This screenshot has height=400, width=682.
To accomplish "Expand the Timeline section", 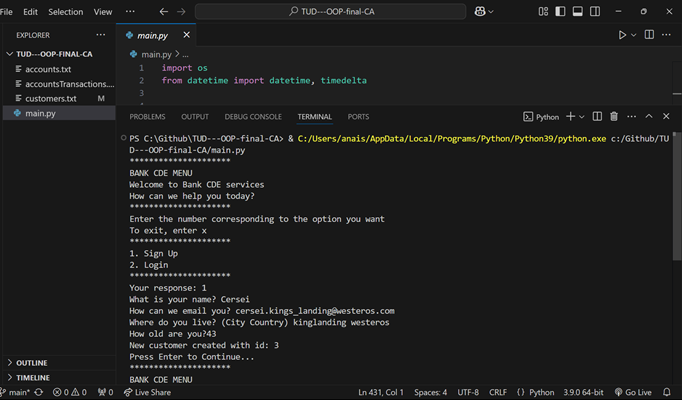I will coord(59,377).
